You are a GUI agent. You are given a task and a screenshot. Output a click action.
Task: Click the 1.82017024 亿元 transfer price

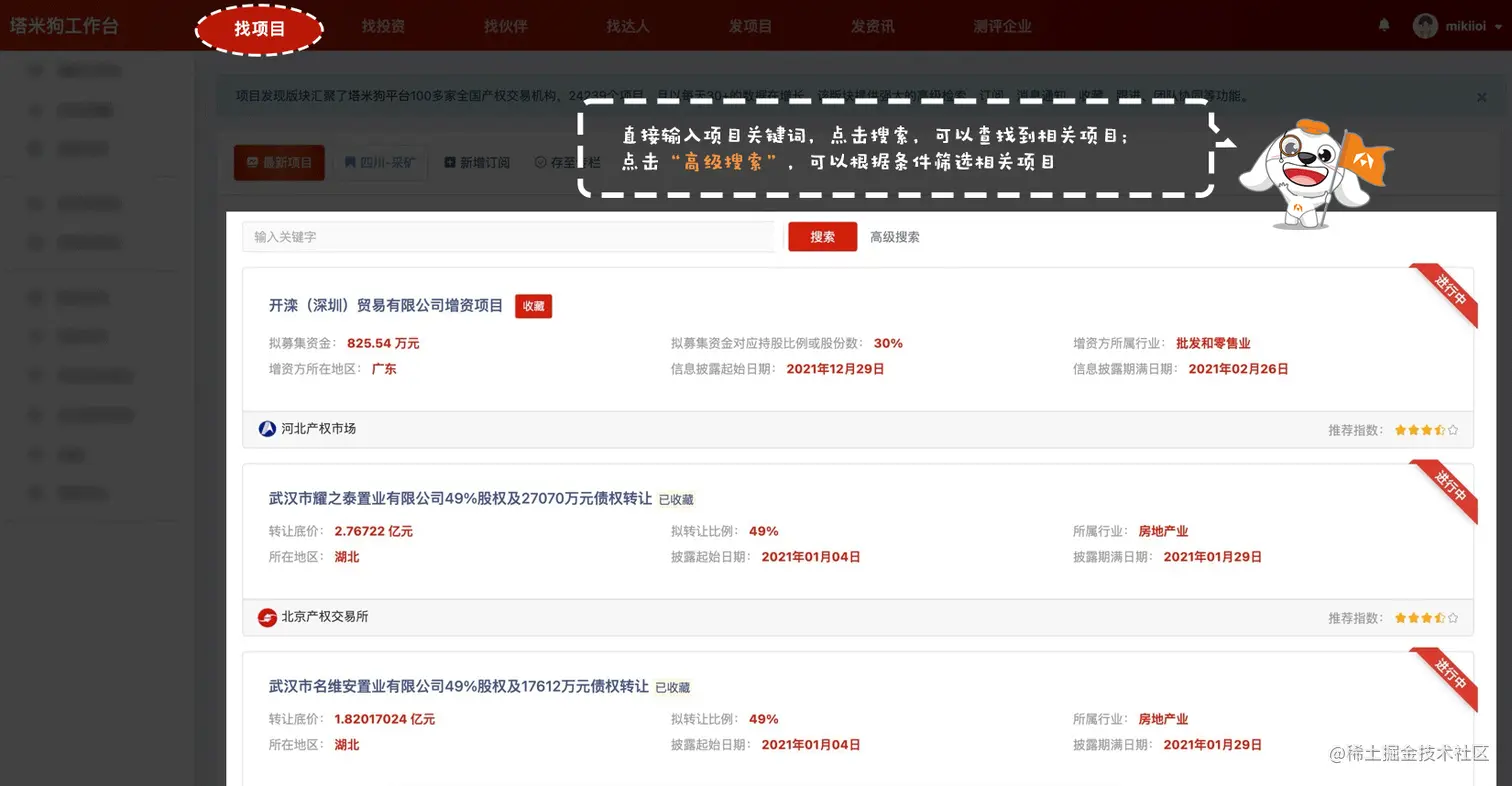coord(384,719)
